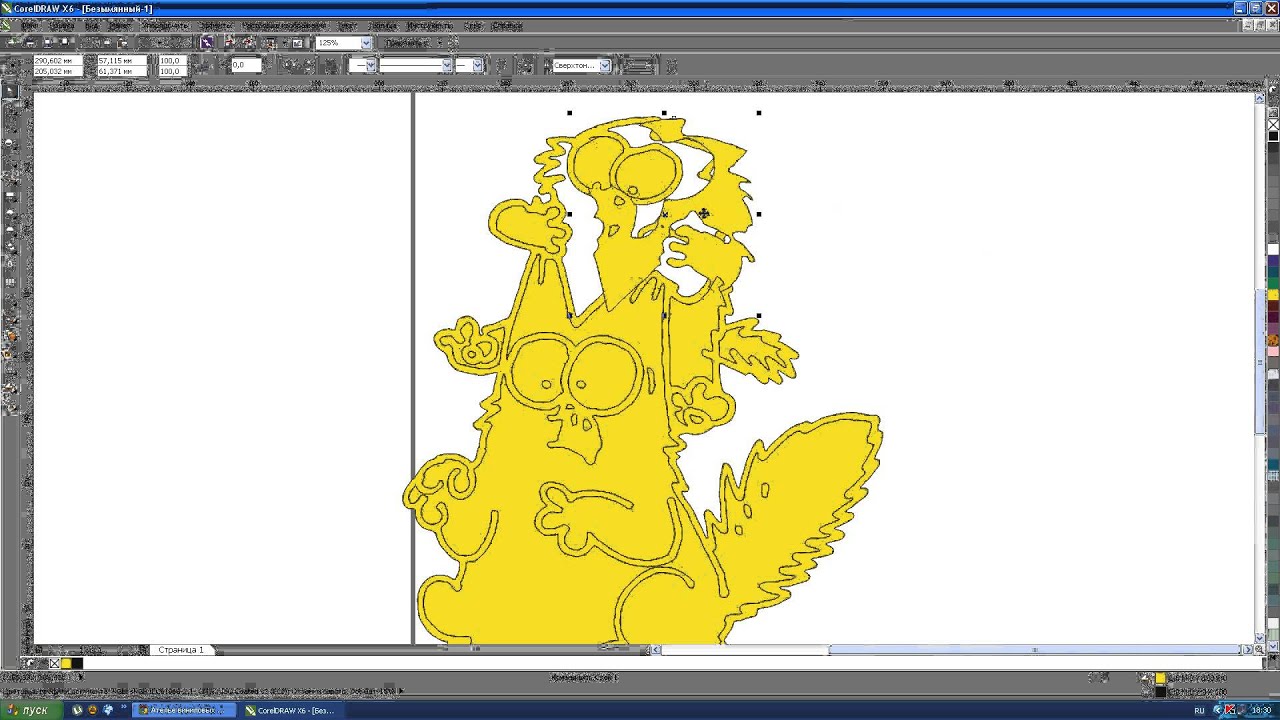Pick black swatch in document palette
The width and height of the screenshot is (1280, 720).
pyautogui.click(x=77, y=663)
